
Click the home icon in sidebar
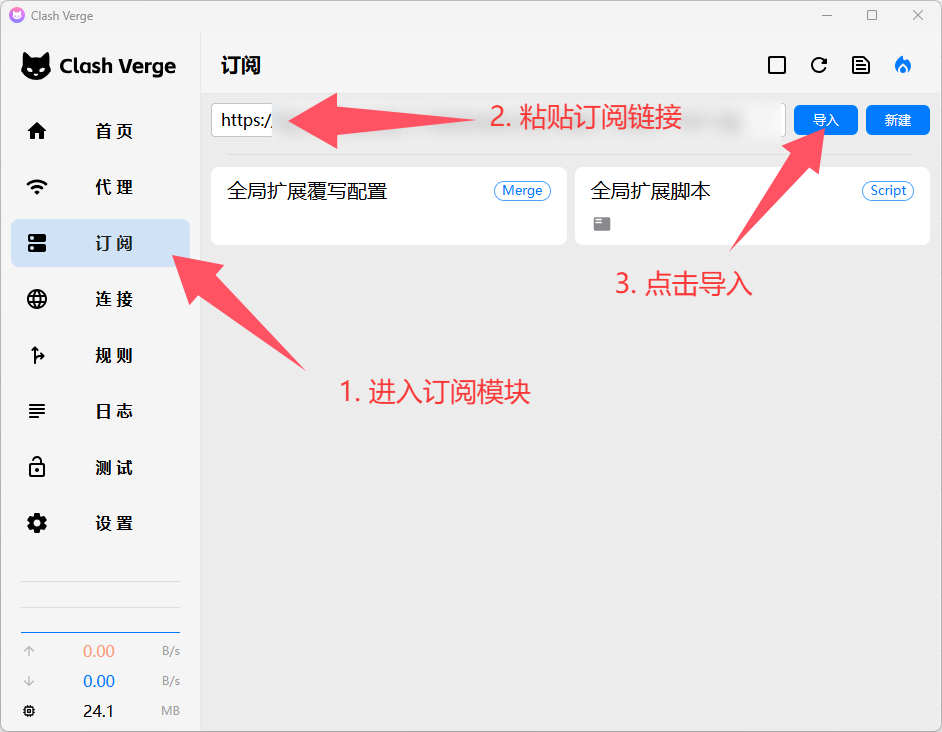[37, 131]
